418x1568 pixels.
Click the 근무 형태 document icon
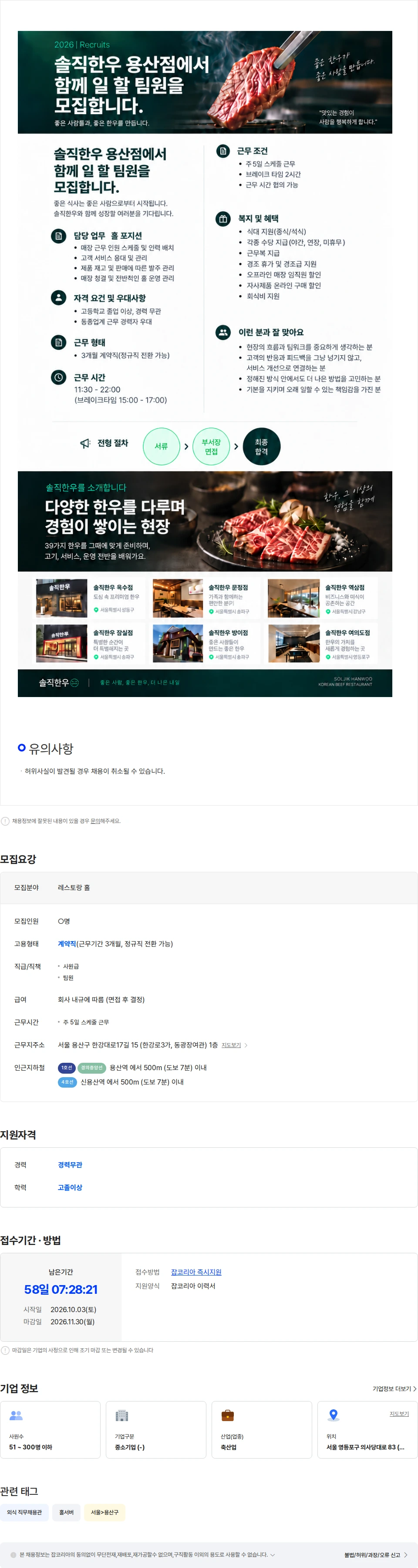pyautogui.click(x=58, y=342)
